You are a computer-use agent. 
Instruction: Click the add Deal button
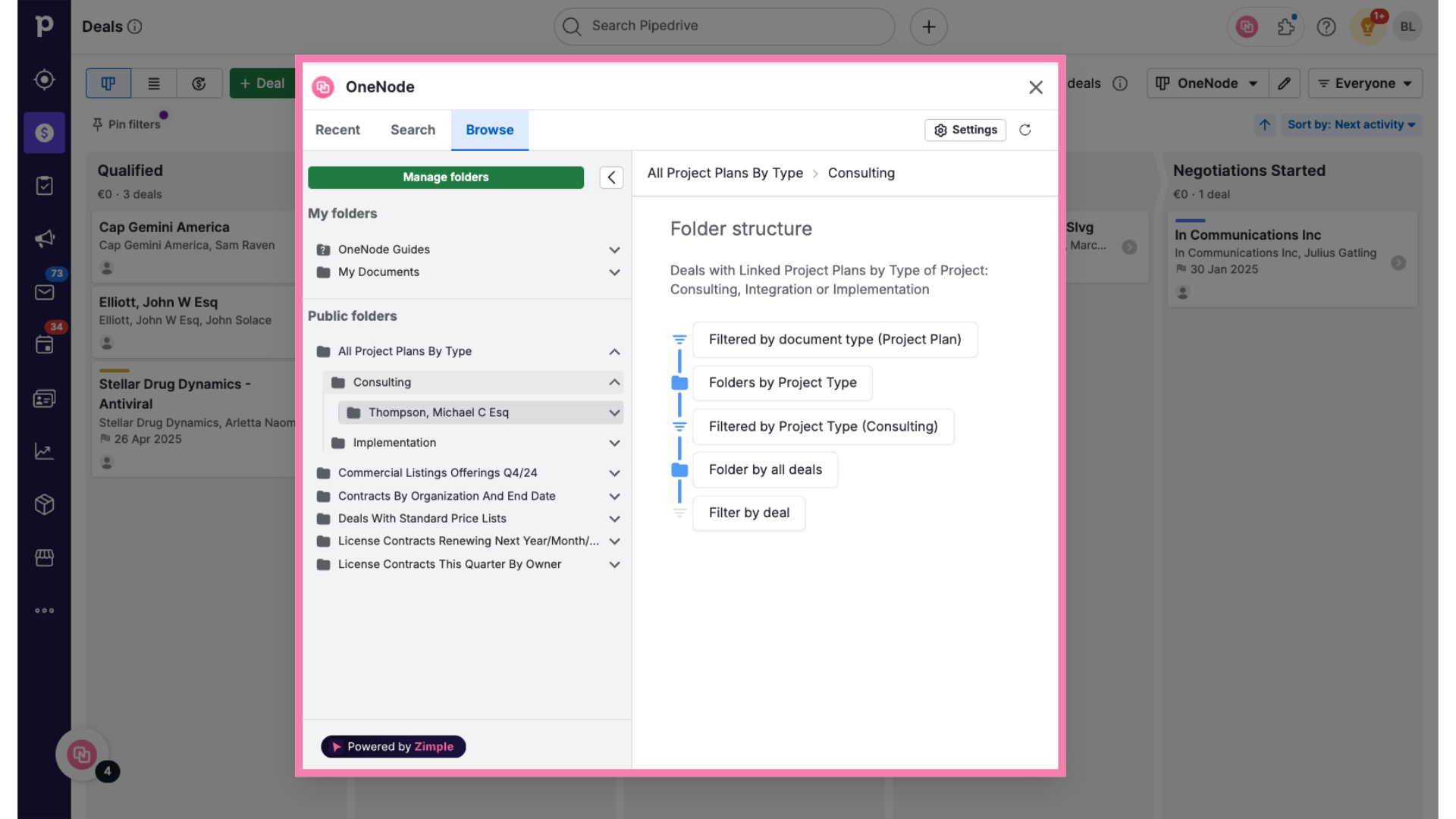262,83
